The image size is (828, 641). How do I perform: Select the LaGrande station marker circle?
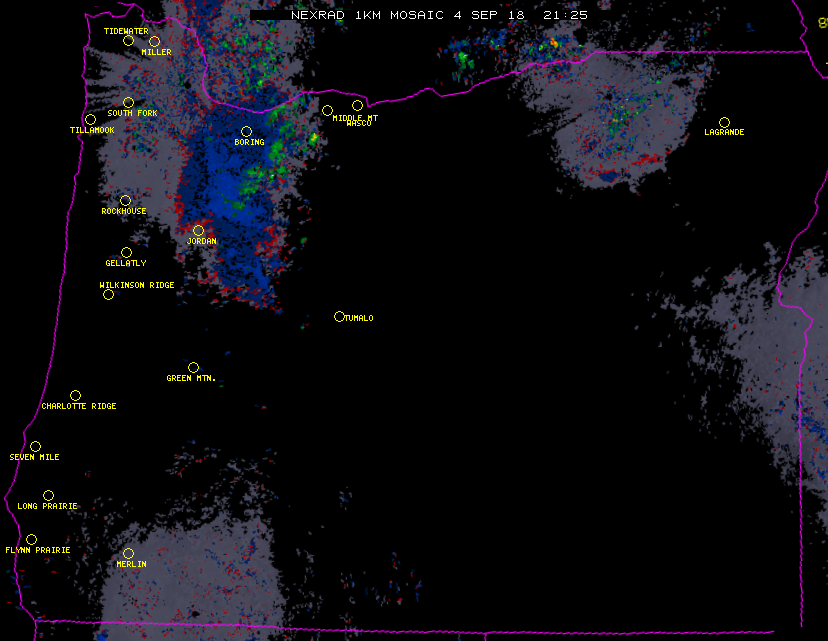pyautogui.click(x=724, y=122)
